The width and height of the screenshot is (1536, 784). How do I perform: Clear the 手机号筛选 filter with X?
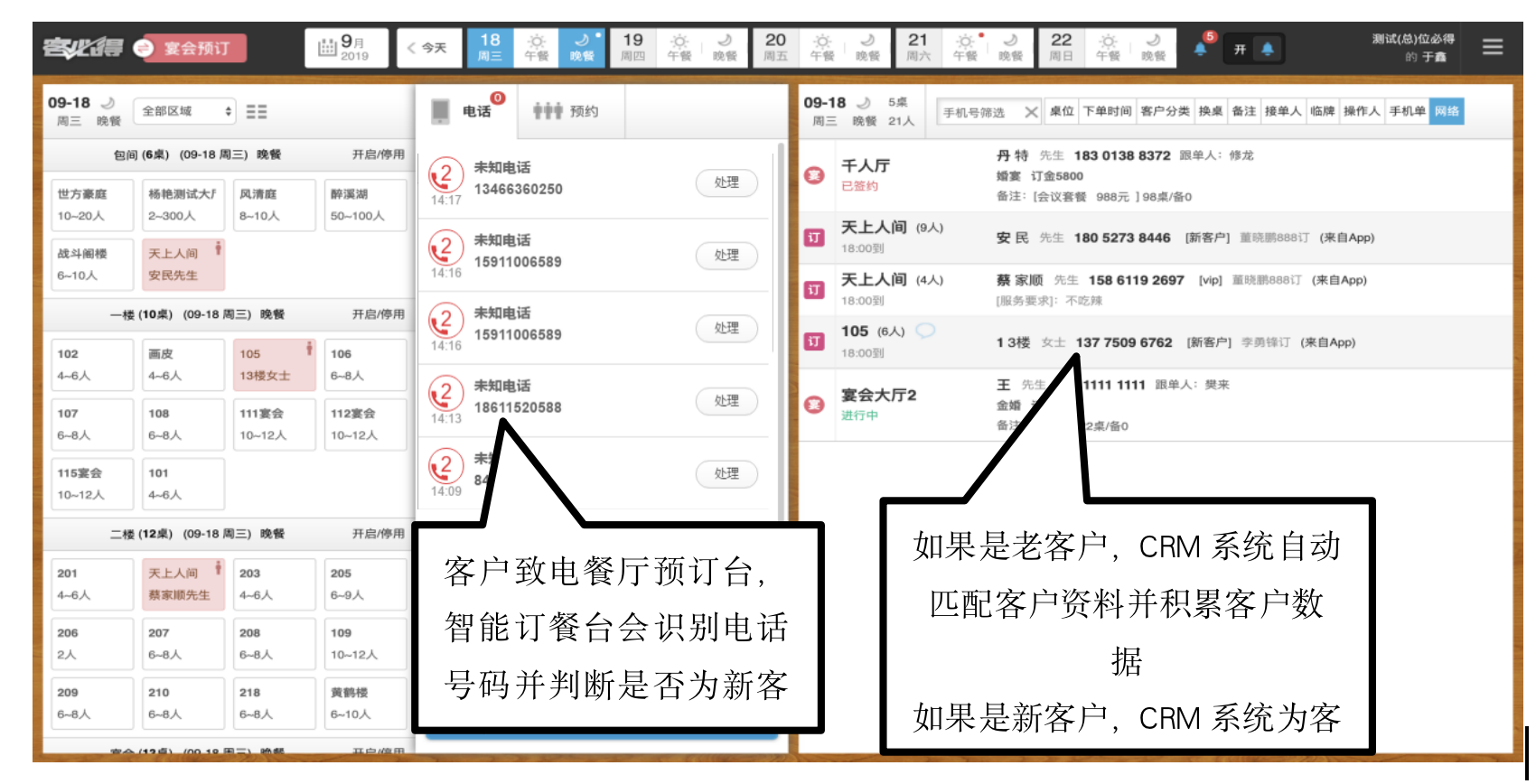[1031, 112]
